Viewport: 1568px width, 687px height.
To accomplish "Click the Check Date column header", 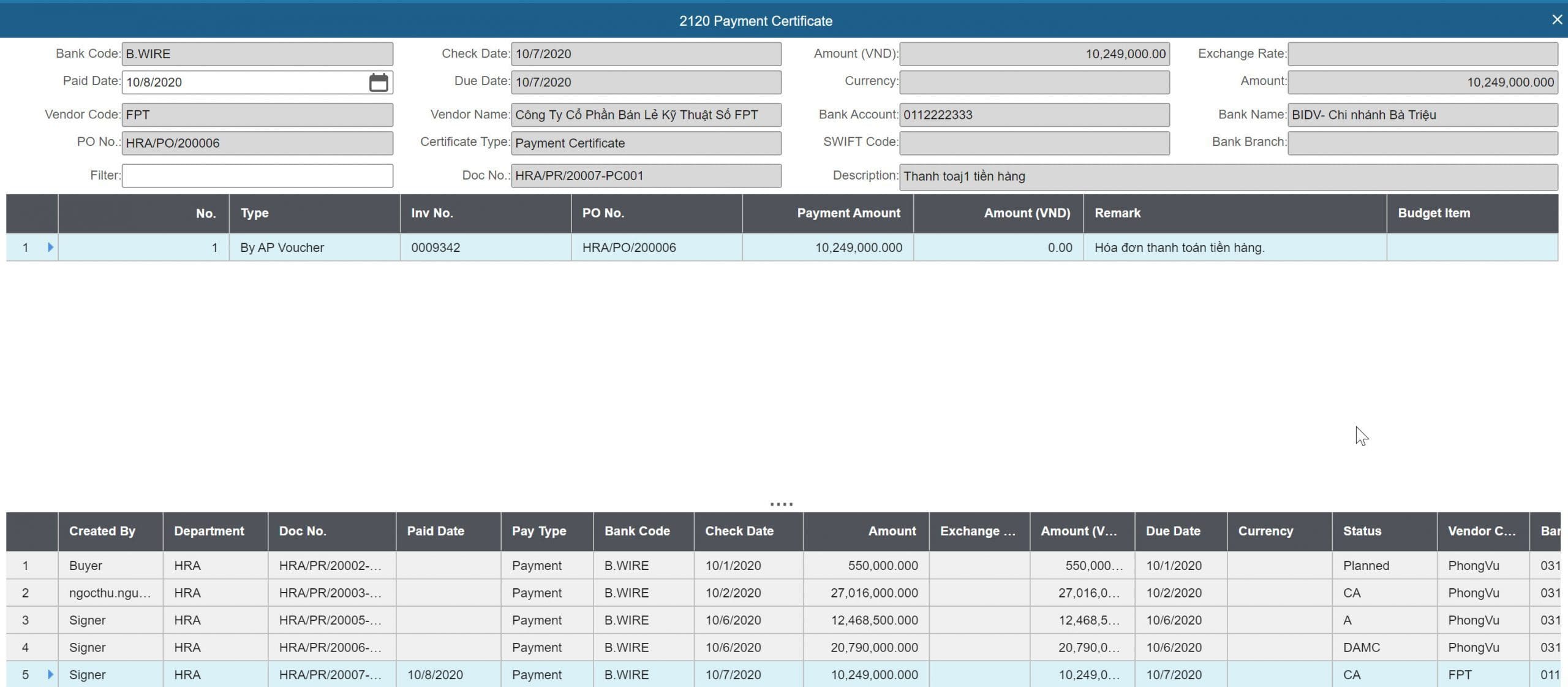I will (739, 531).
